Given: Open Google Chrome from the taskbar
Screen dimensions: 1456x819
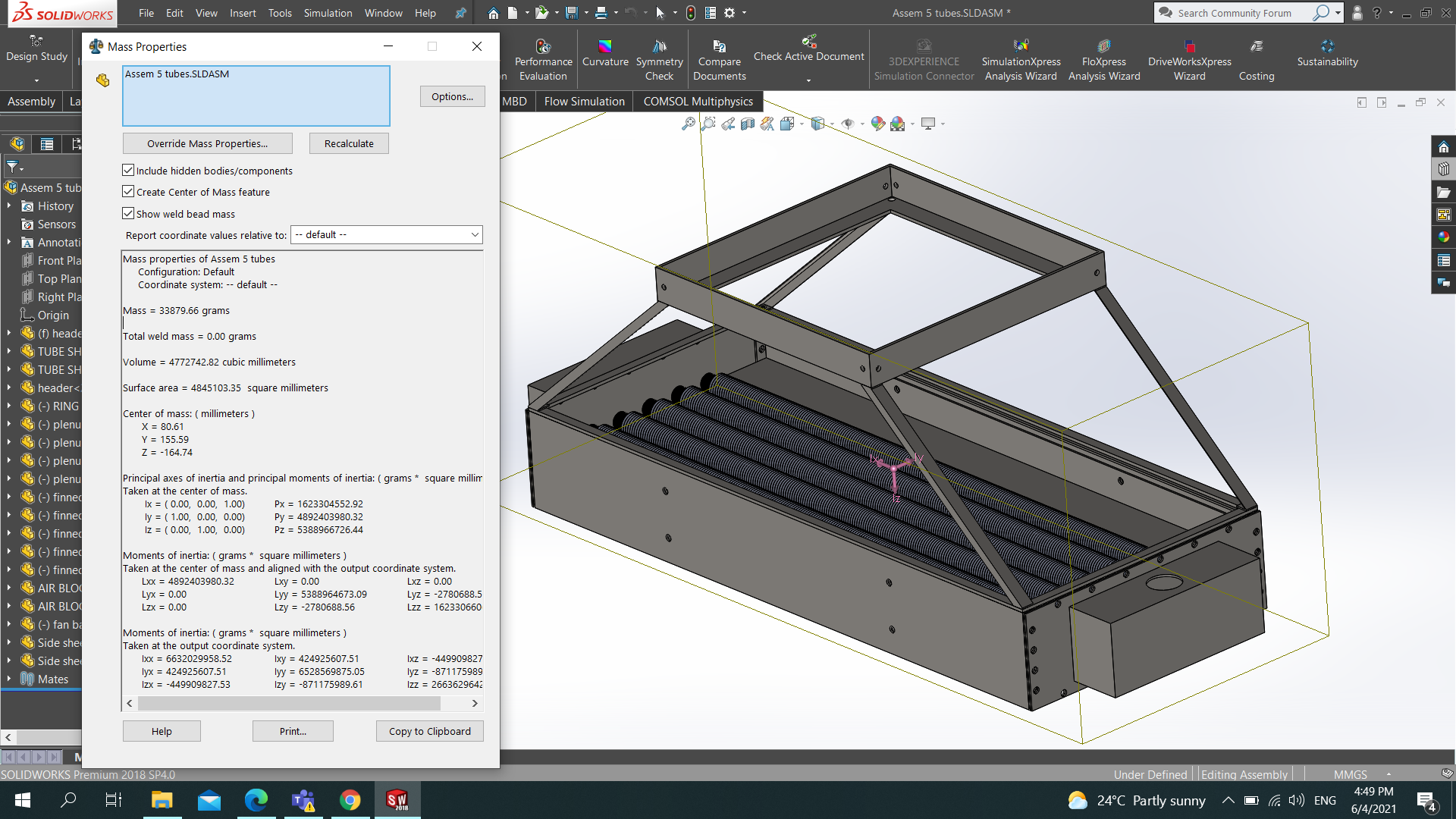Looking at the screenshot, I should (x=350, y=800).
